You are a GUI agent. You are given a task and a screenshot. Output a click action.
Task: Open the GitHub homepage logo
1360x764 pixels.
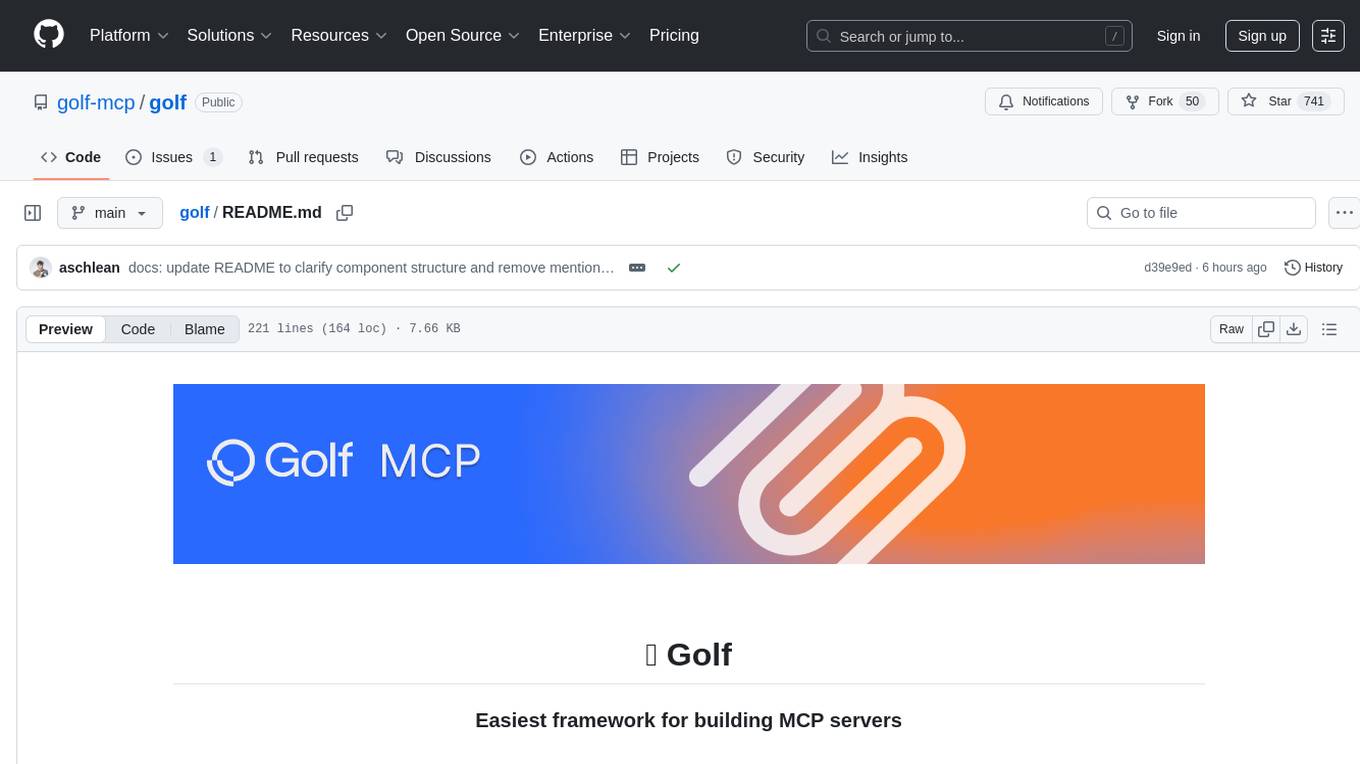point(49,35)
